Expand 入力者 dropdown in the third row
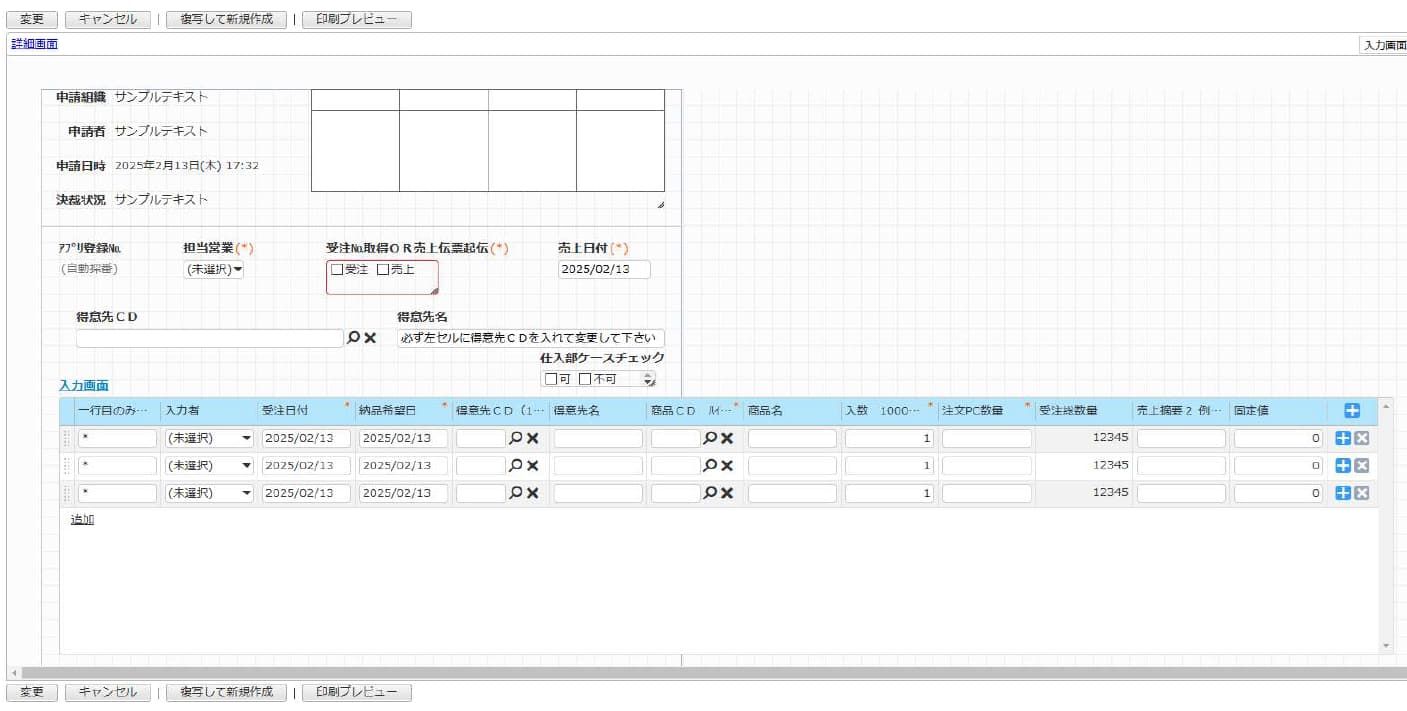This screenshot has height=711, width=1407. pos(208,493)
